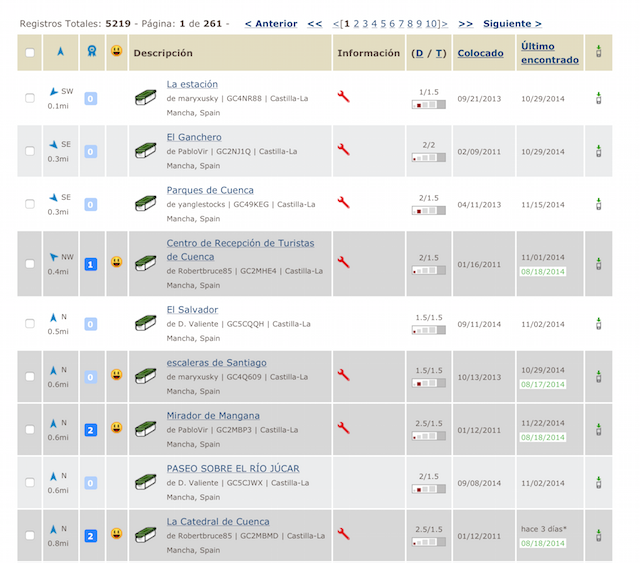Check the box for El Salvador row
640x563 pixels.
point(30,323)
